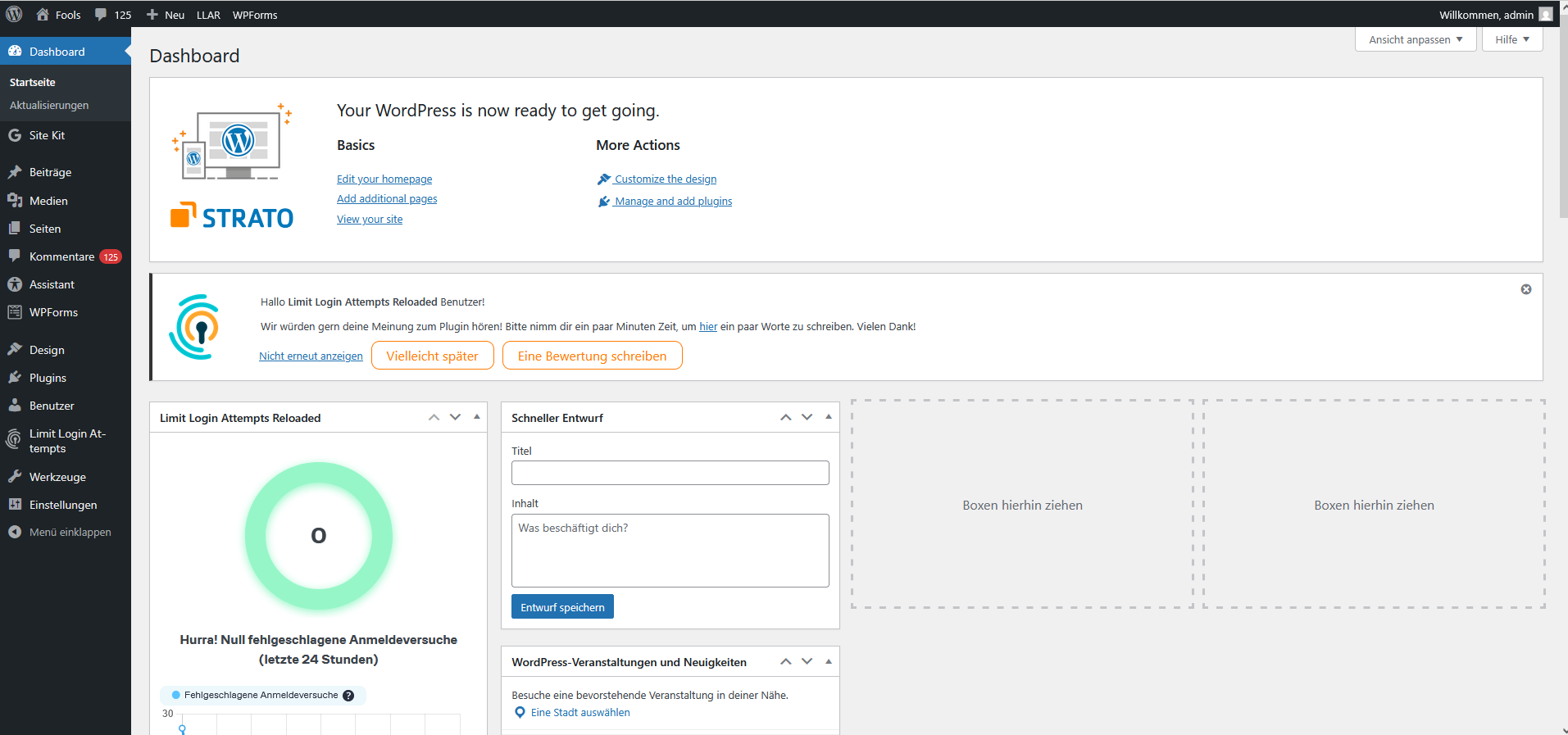Open the Ansicht anpassen dropdown
Screen dimensions: 1568x735
coord(1416,39)
